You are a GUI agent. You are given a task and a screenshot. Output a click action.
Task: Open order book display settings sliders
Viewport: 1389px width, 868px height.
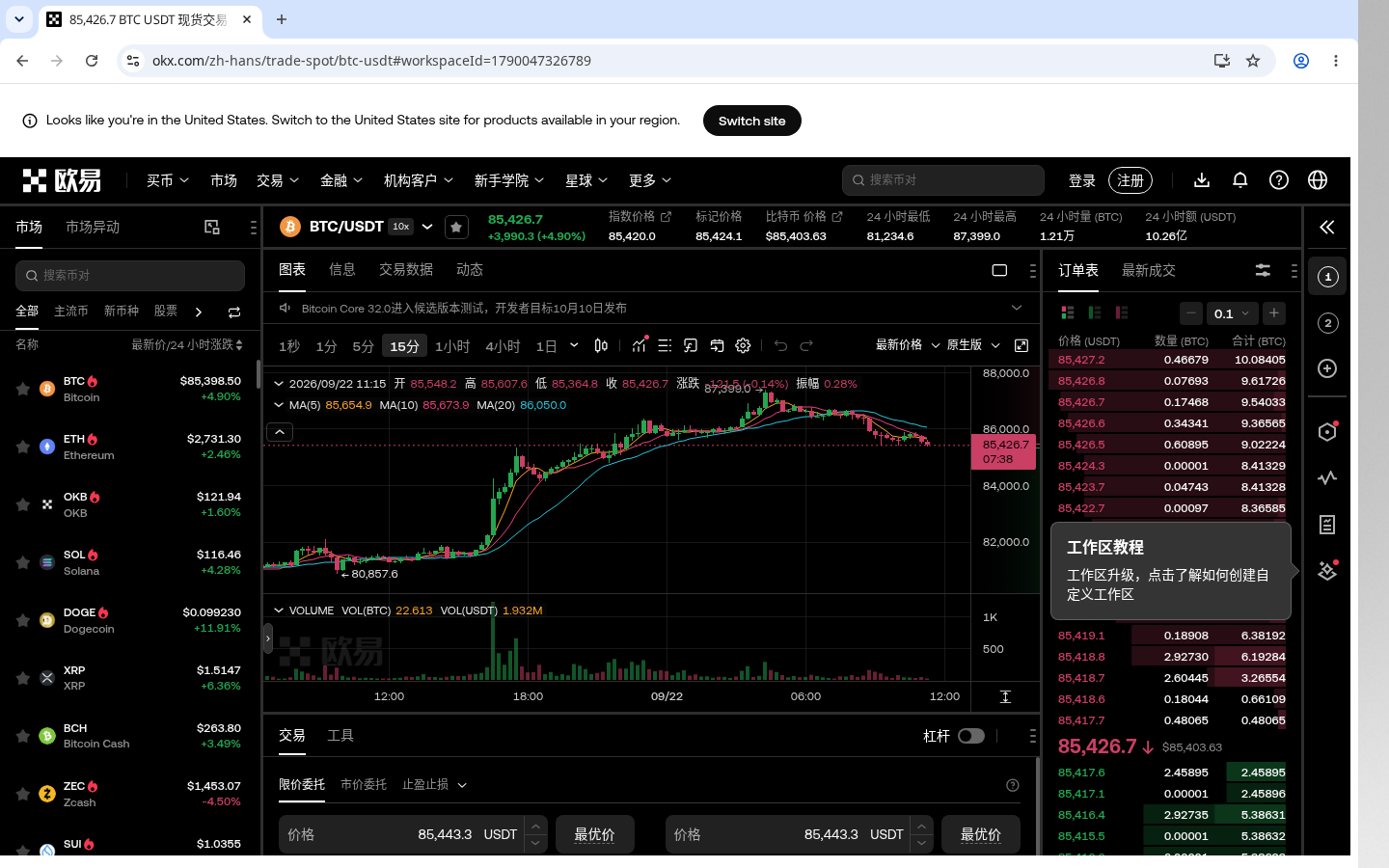click(x=1263, y=270)
